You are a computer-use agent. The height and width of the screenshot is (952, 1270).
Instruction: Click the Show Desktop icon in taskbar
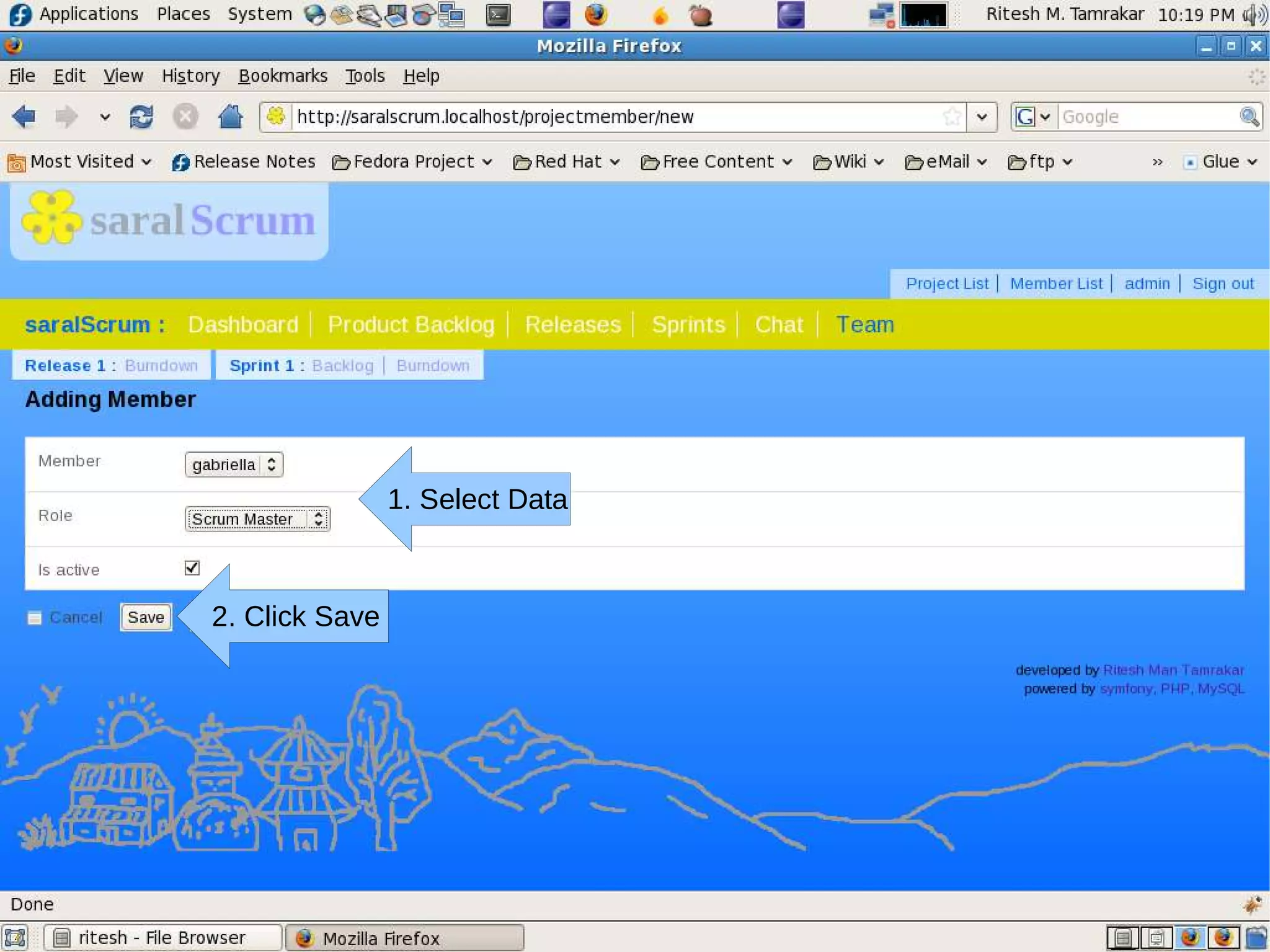pos(15,937)
